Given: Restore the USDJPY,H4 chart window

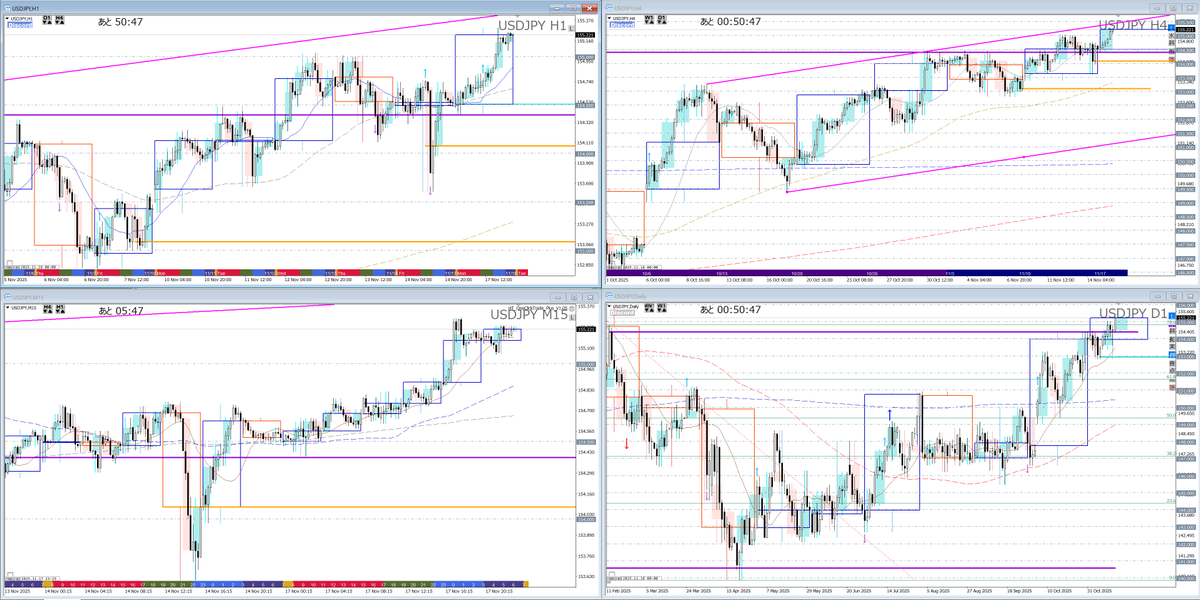Looking at the screenshot, I should click(1173, 8).
